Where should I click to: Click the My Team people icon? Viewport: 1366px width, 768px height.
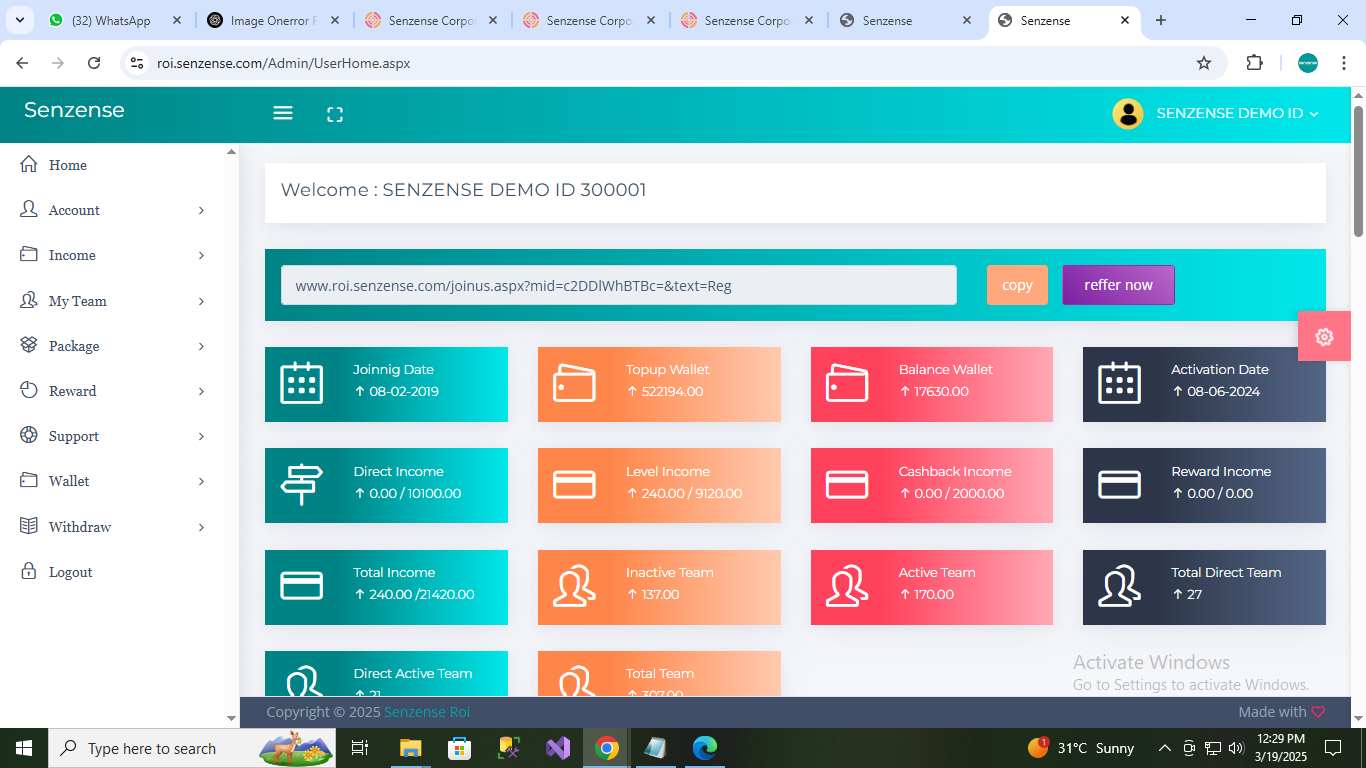coord(29,300)
